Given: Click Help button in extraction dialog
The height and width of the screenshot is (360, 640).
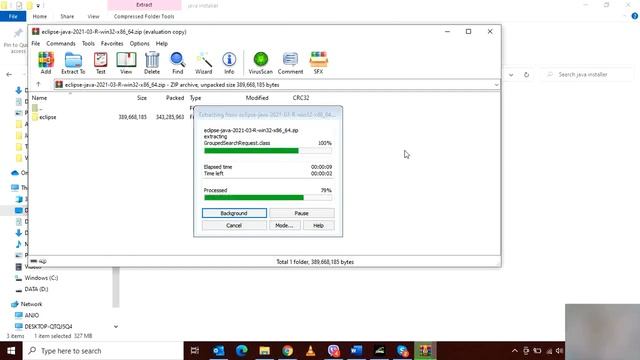Looking at the screenshot, I should [318, 225].
